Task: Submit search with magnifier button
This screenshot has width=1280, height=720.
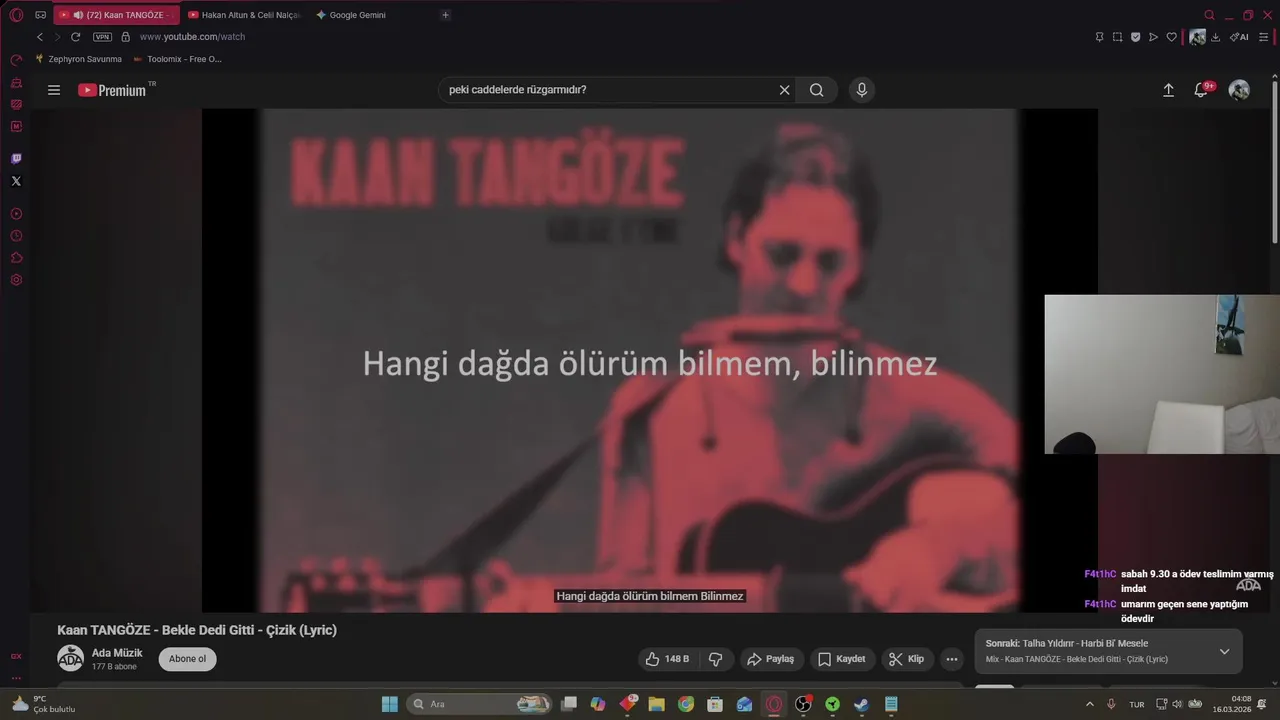Action: click(817, 90)
